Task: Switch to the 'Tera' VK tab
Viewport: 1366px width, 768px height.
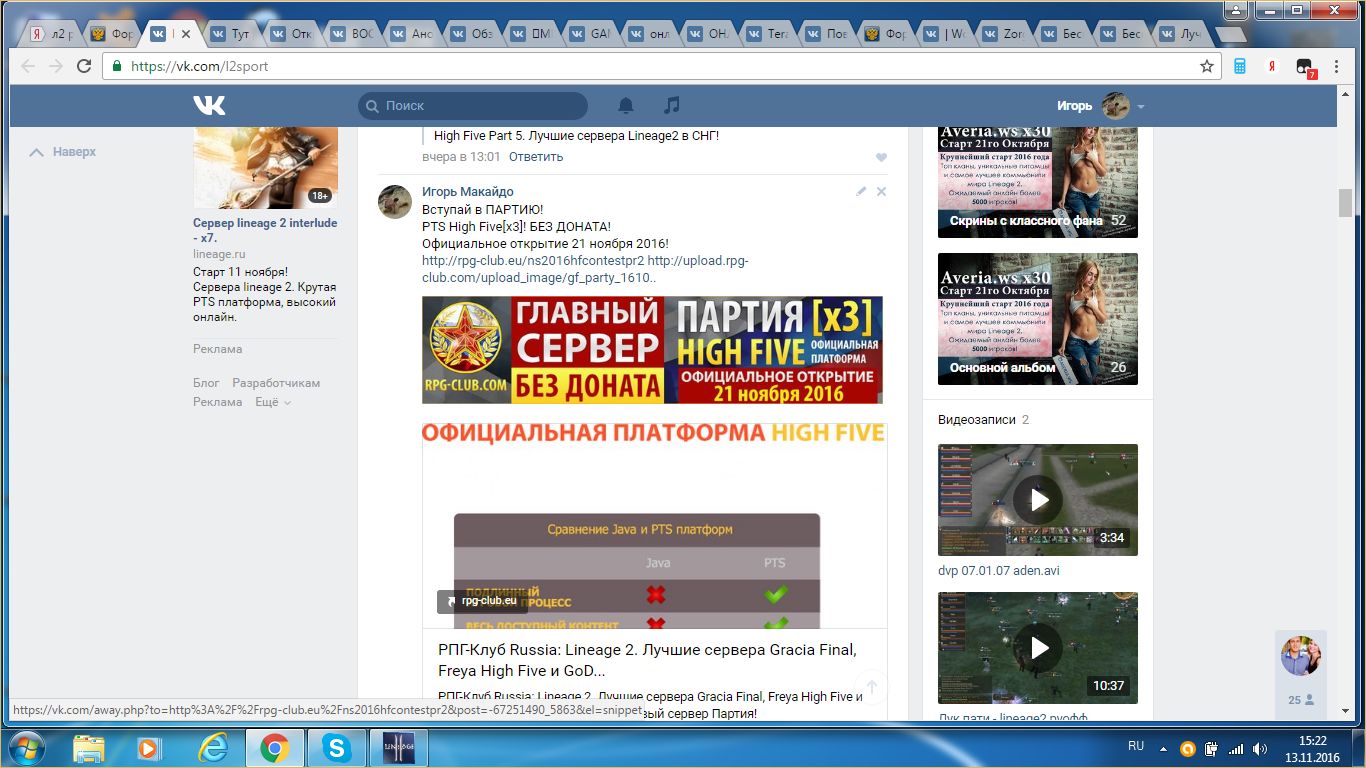Action: click(770, 34)
